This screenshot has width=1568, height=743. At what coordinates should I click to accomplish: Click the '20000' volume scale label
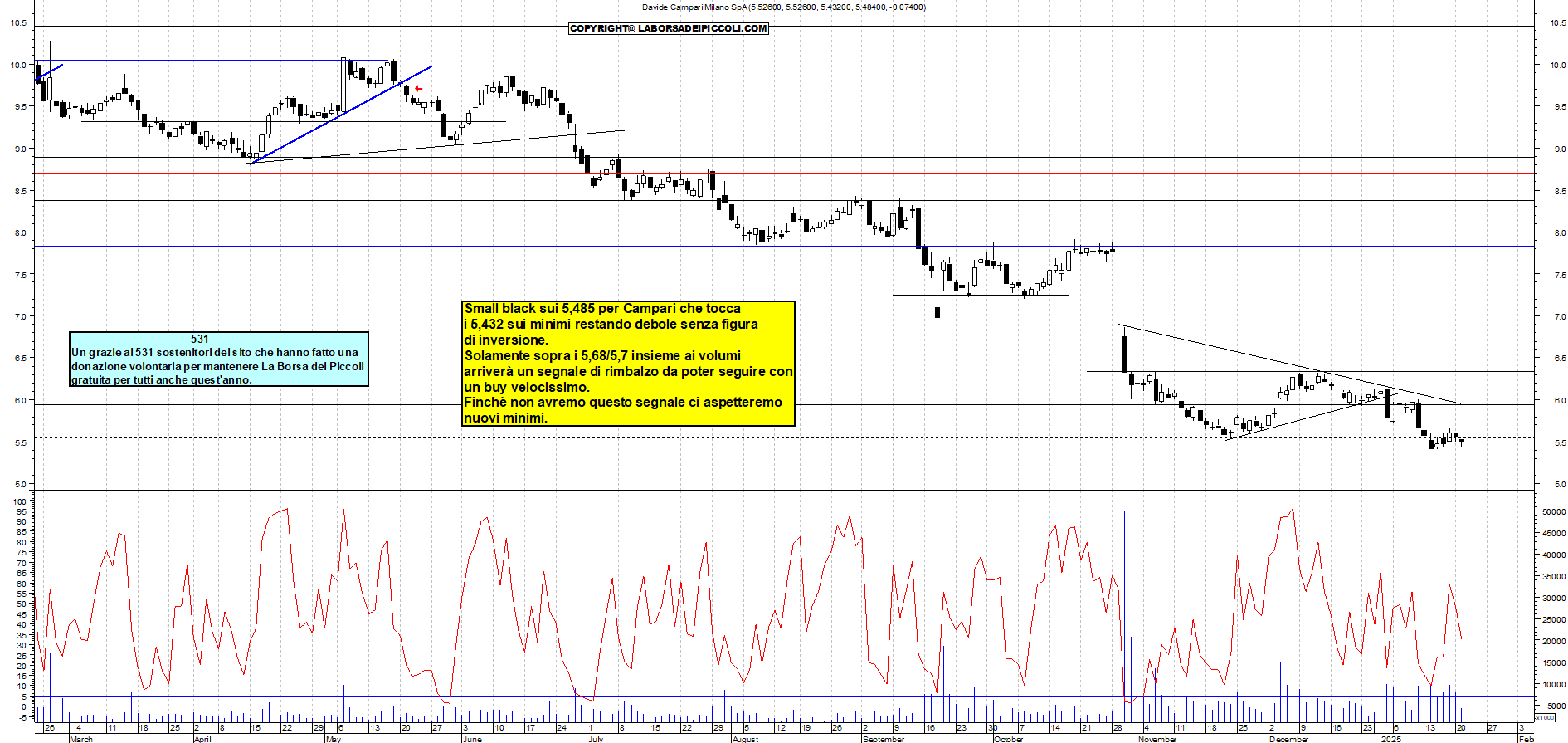(1554, 642)
